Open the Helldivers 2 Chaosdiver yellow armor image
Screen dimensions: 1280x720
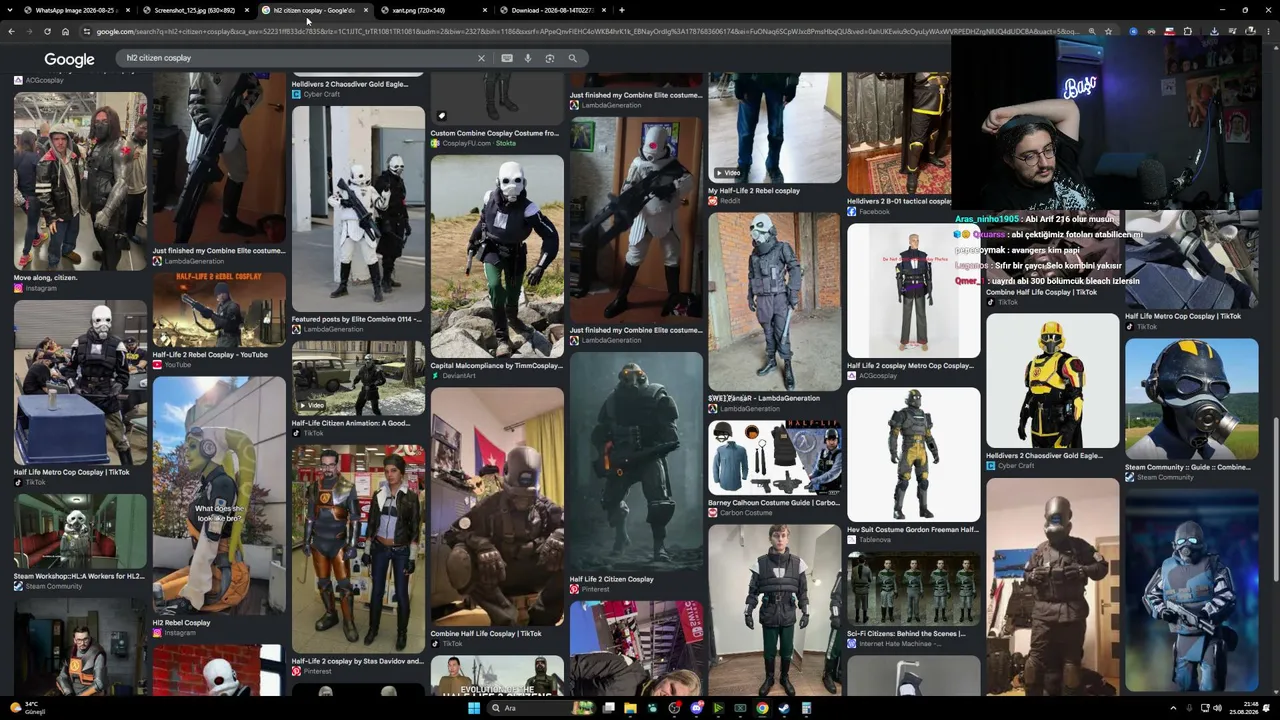point(1053,381)
